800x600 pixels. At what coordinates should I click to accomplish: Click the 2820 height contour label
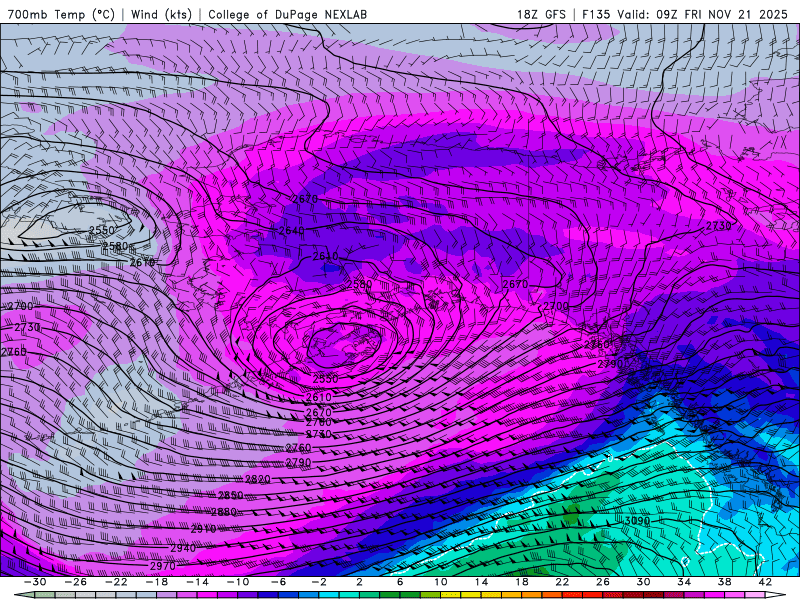[258, 479]
